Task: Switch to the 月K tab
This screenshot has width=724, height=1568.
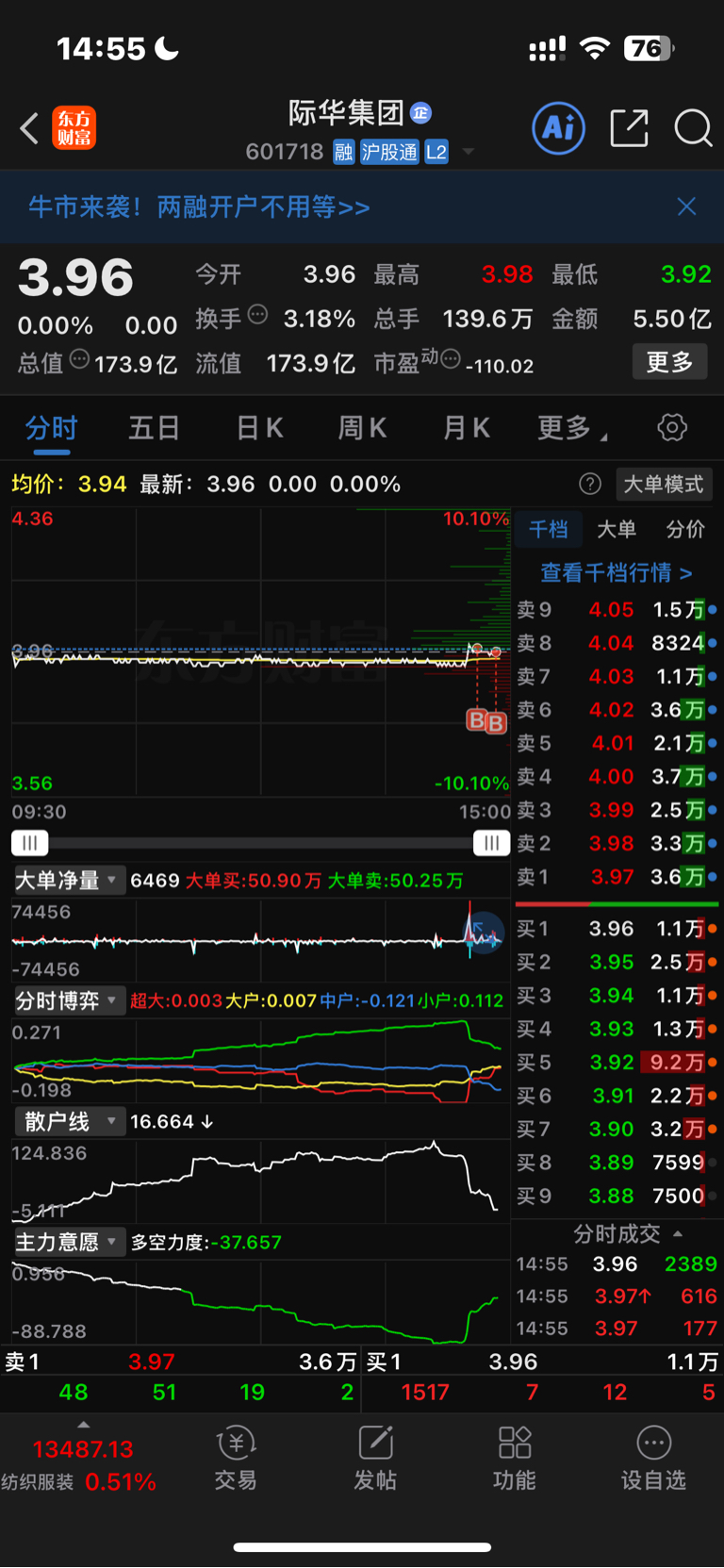Action: click(x=467, y=428)
